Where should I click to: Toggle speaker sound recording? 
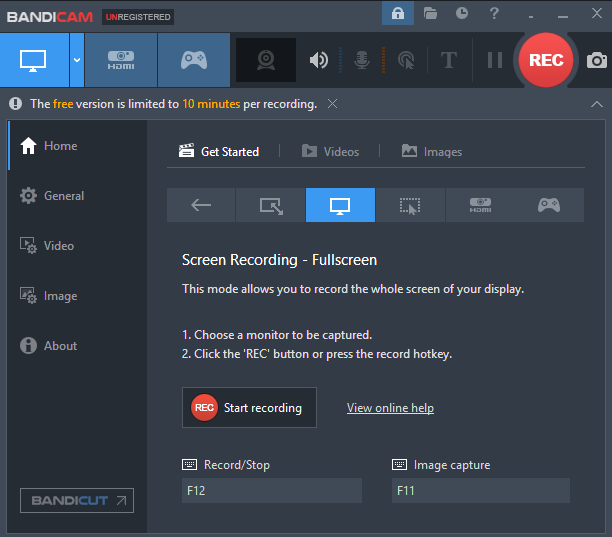tap(318, 60)
